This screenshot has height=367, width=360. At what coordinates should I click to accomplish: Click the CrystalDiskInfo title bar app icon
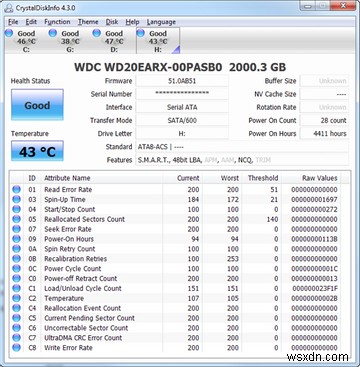pos(8,7)
